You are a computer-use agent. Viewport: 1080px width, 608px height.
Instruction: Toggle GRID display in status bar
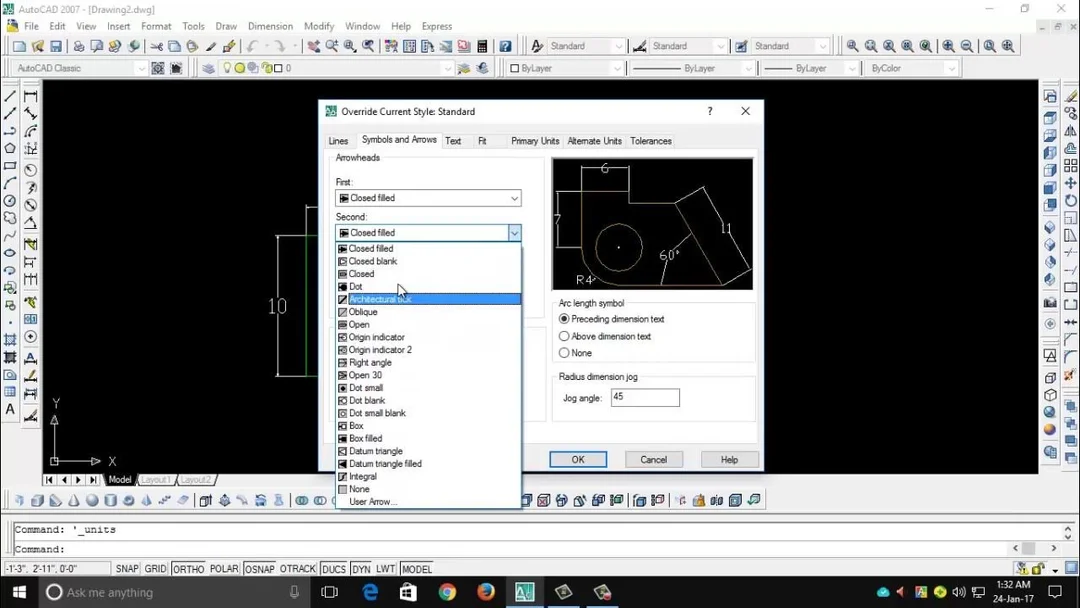pos(155,569)
